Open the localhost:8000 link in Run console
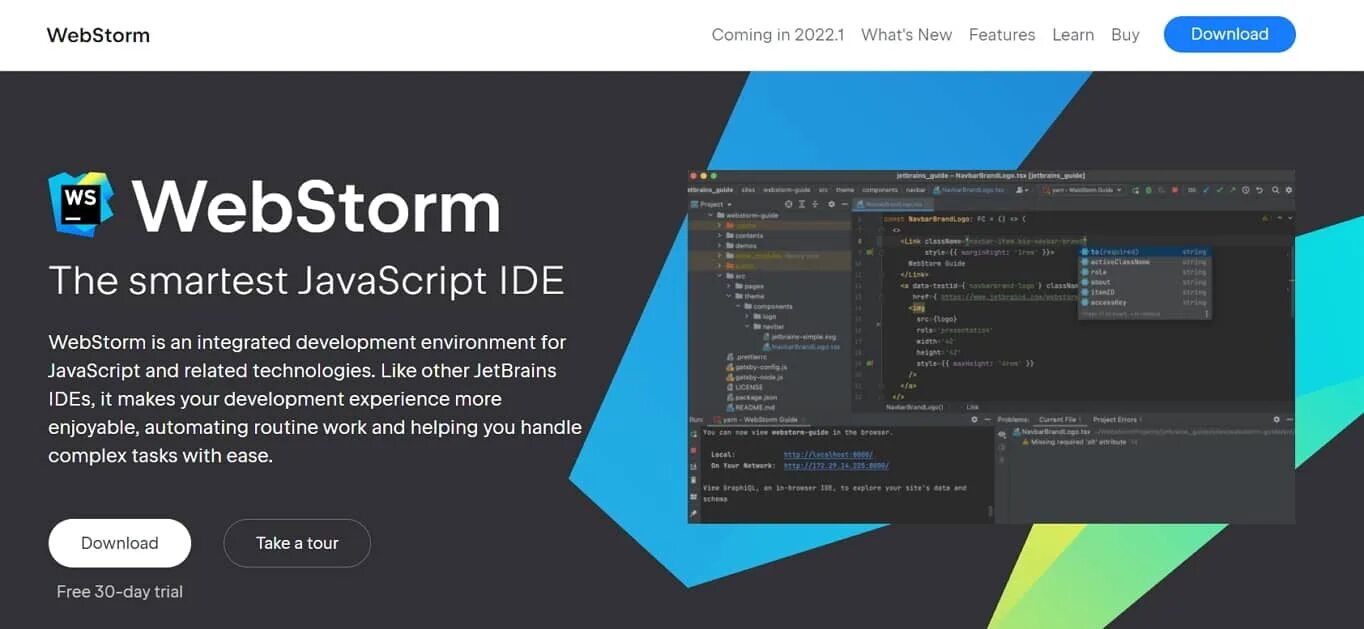The image size is (1364, 629). (828, 455)
